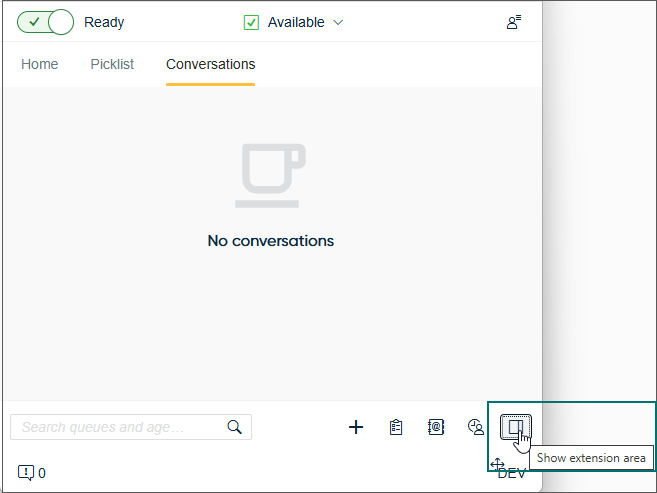Select the Conversations tab
The height and width of the screenshot is (493, 657).
pyautogui.click(x=210, y=64)
